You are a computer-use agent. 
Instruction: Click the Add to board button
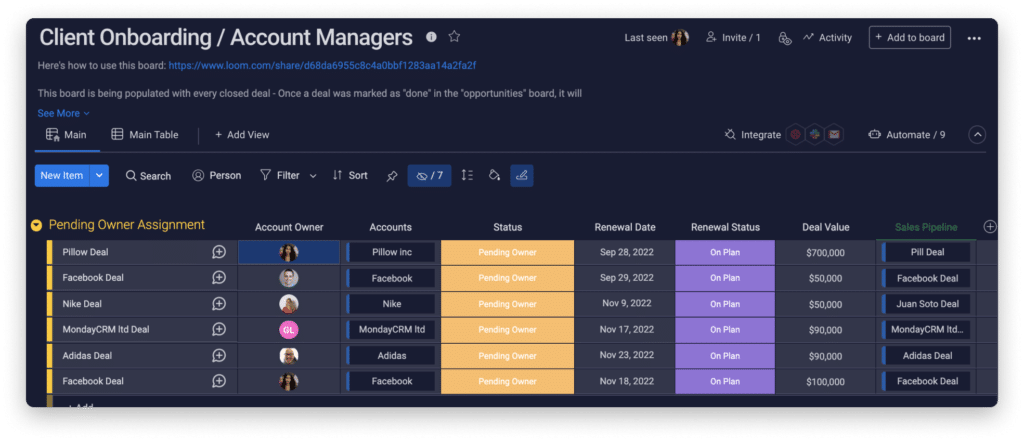[x=909, y=37]
